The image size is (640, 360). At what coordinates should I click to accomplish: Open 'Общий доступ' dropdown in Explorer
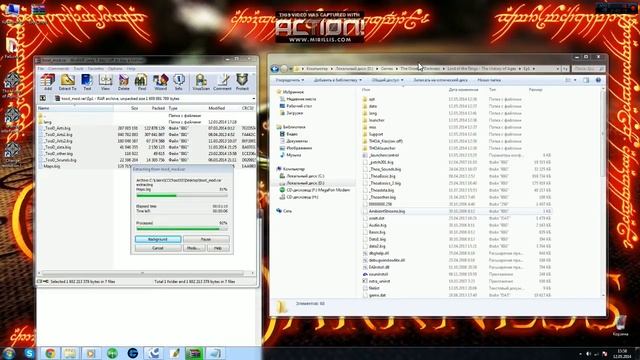[x=387, y=80]
